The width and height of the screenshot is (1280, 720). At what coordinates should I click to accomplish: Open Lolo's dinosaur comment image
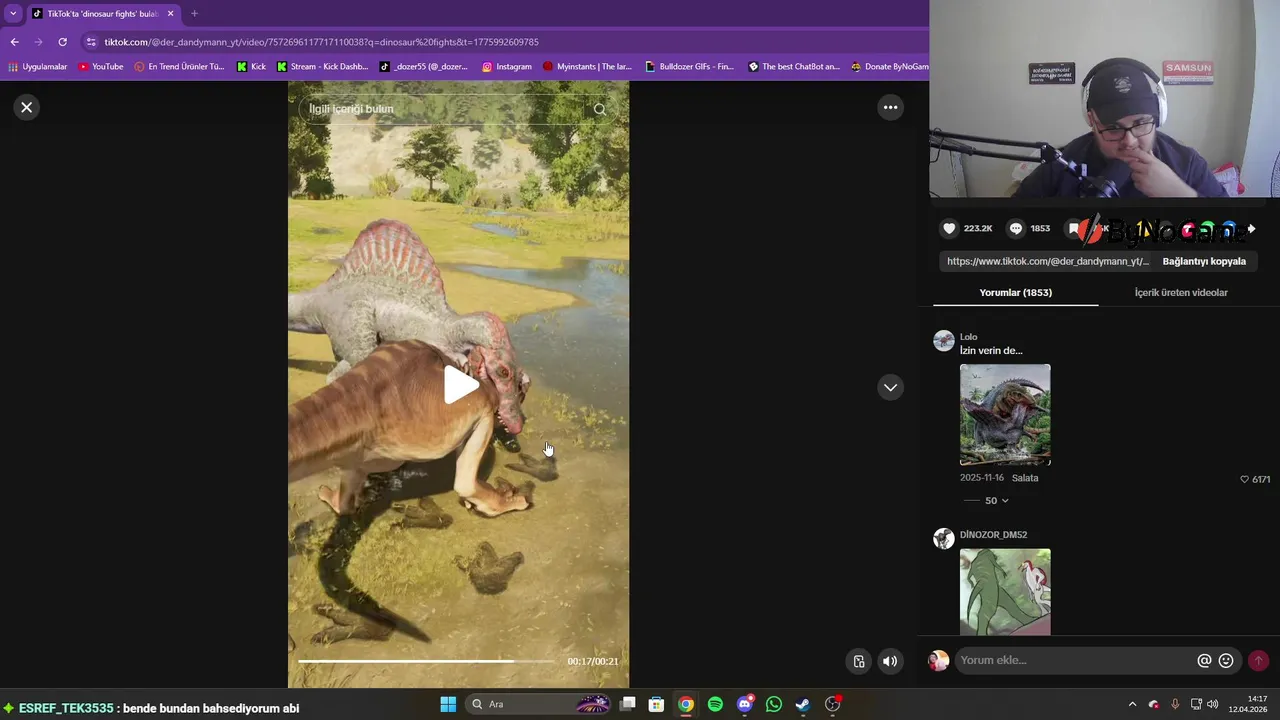(x=1005, y=415)
